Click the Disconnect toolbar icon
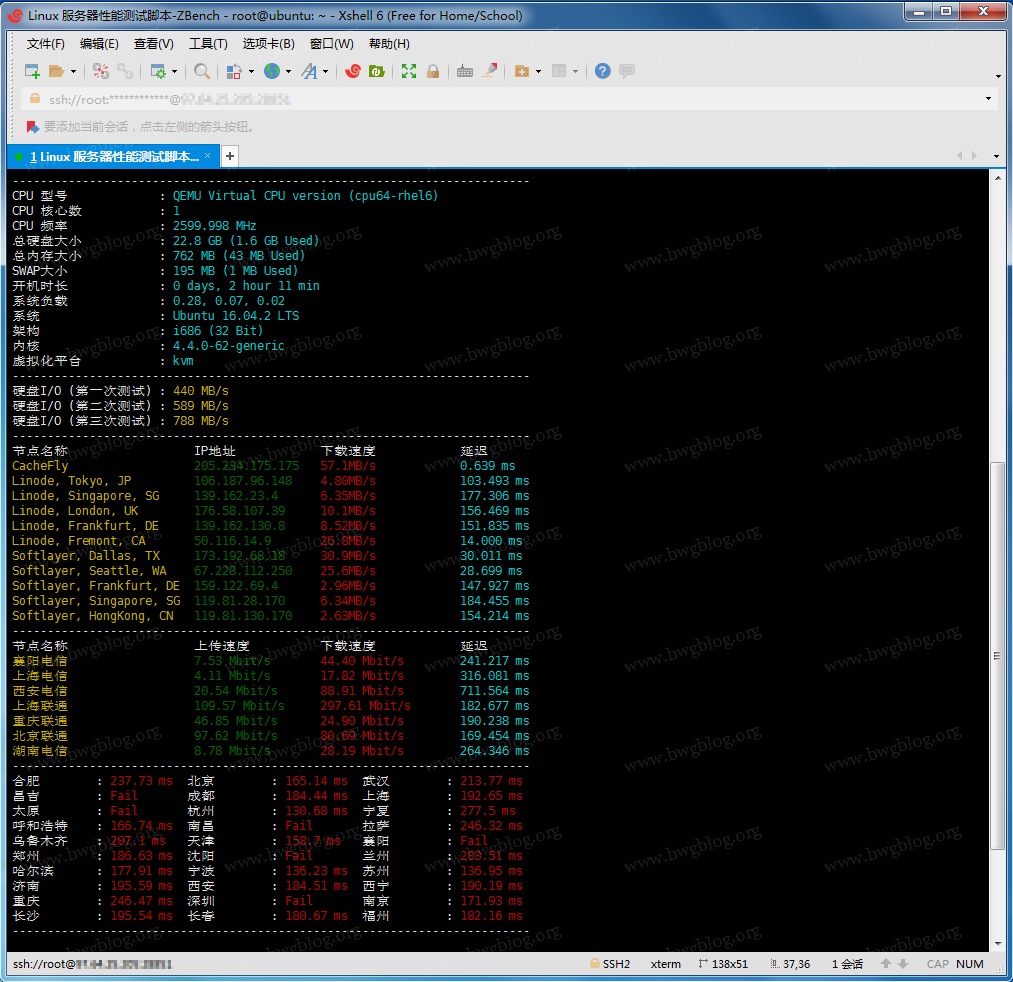The width and height of the screenshot is (1013, 982). [x=125, y=71]
